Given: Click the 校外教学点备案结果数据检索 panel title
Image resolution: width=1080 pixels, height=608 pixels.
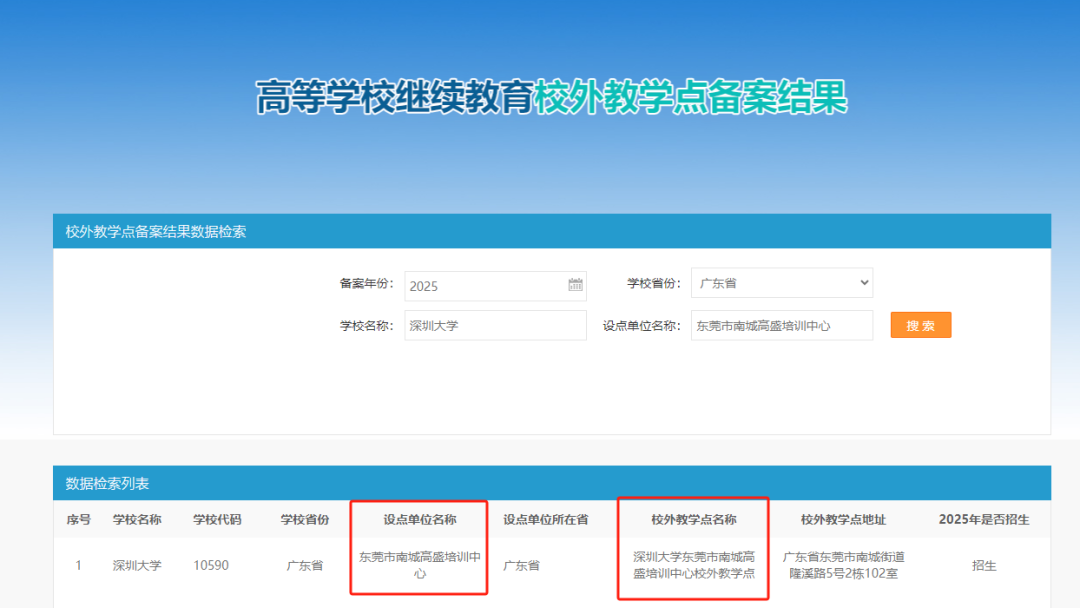Looking at the screenshot, I should (x=156, y=232).
